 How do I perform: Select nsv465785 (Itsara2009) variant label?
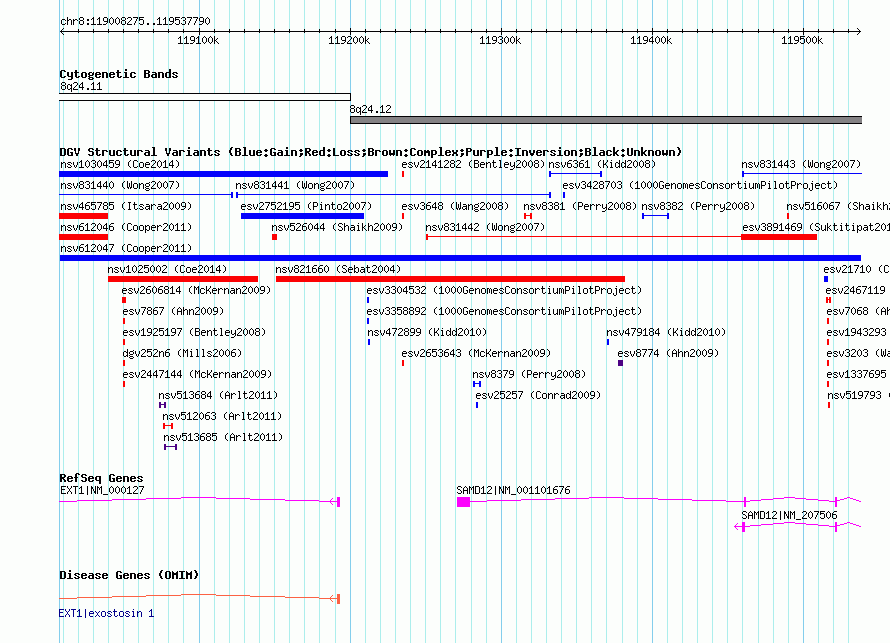126,206
